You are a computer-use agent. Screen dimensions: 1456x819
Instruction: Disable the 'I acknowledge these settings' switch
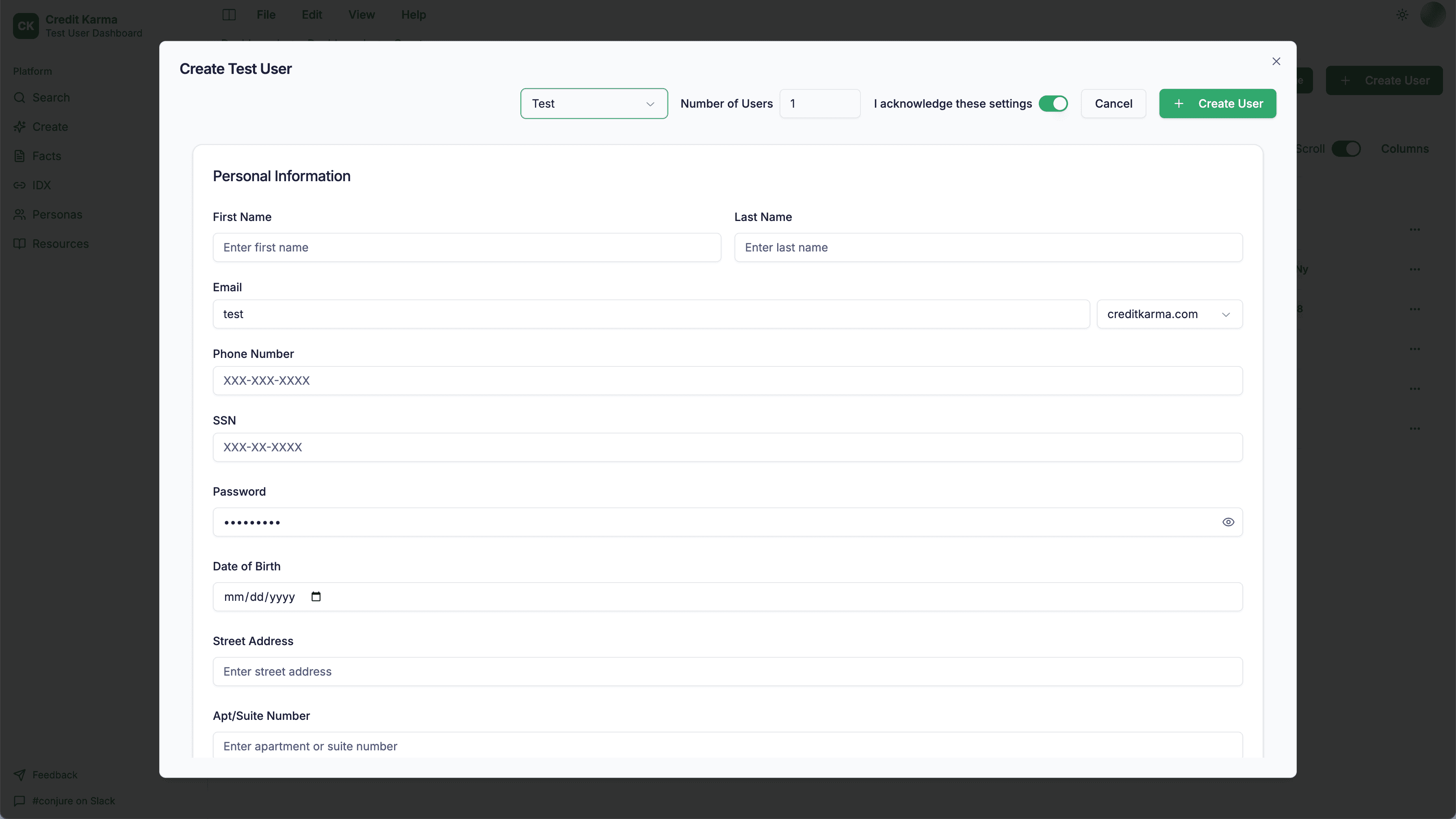[1053, 104]
